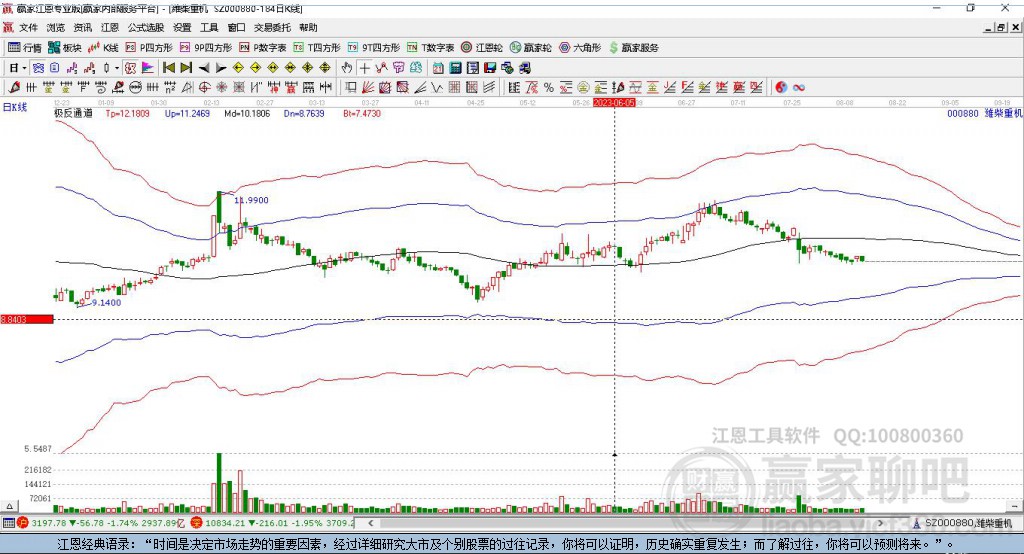Open the 行情 quotes view
This screenshot has height=554, width=1024.
coord(24,48)
